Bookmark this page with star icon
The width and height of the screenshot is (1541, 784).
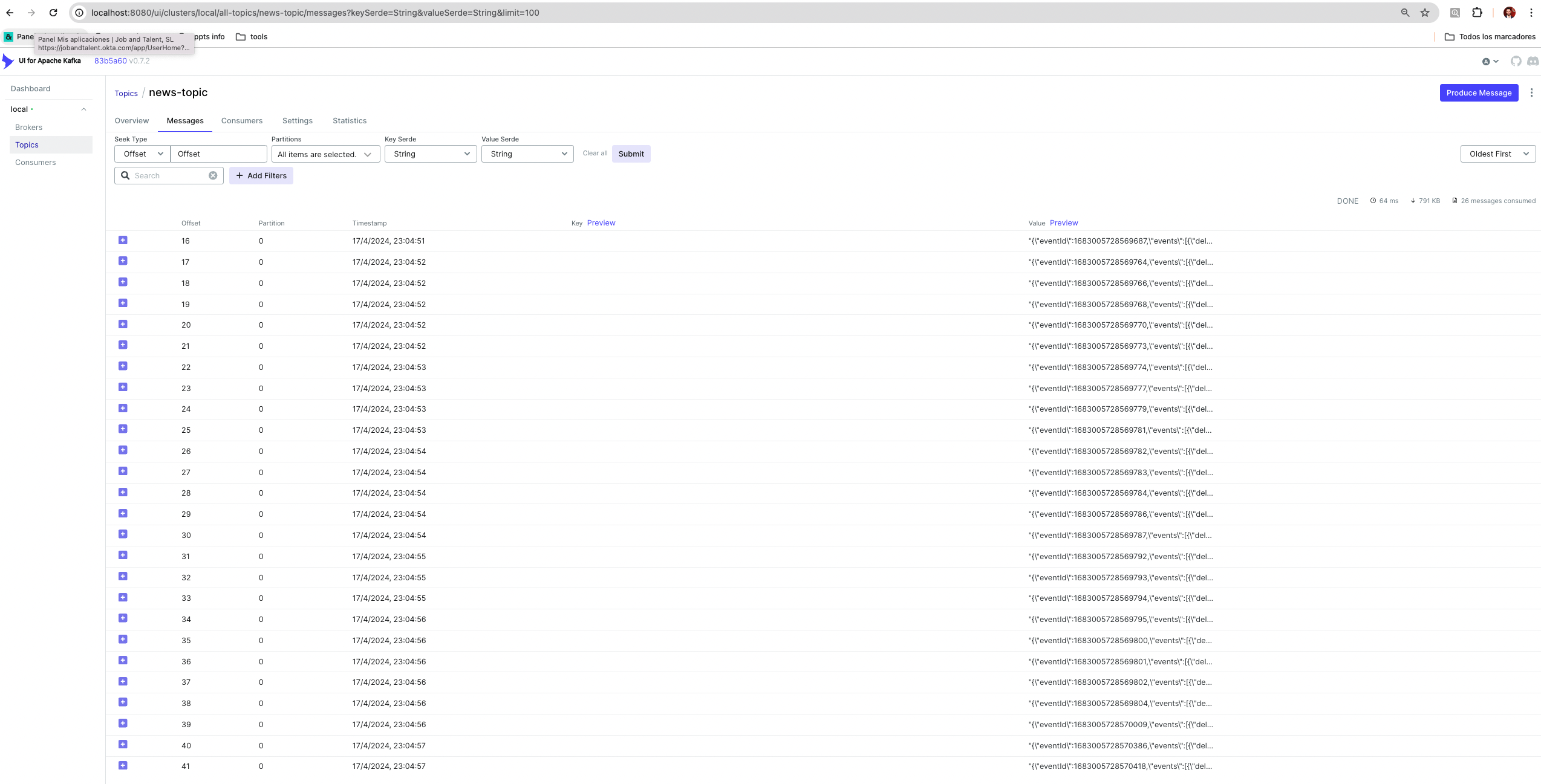[1425, 13]
